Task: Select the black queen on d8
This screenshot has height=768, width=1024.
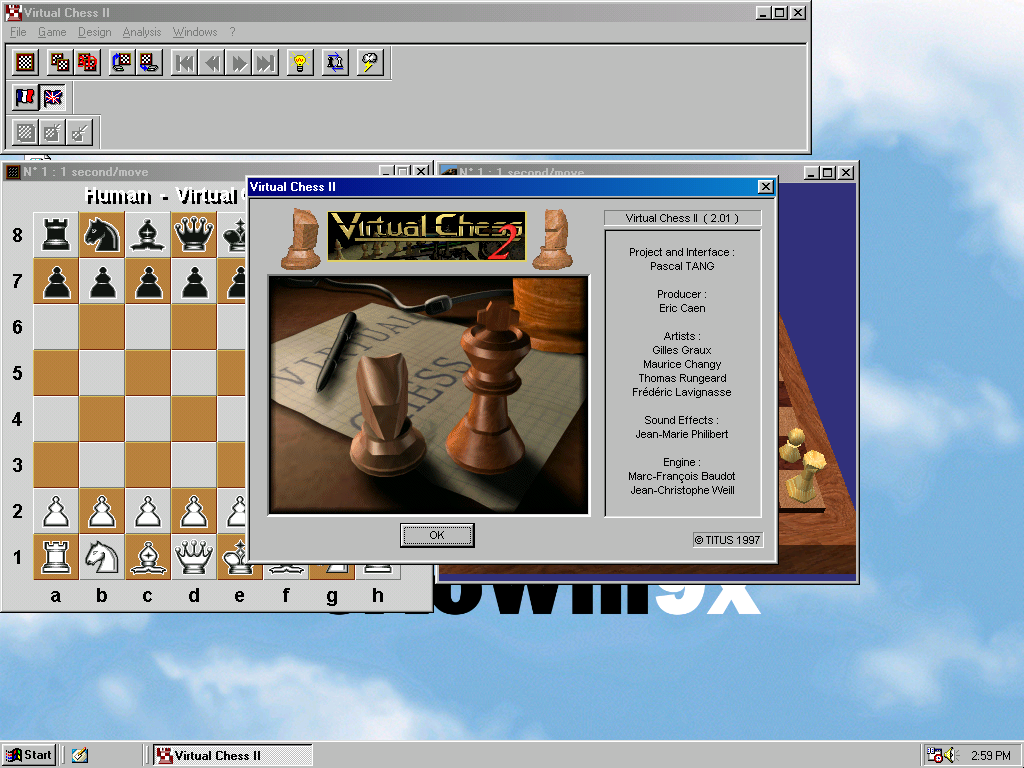Action: pyautogui.click(x=194, y=235)
